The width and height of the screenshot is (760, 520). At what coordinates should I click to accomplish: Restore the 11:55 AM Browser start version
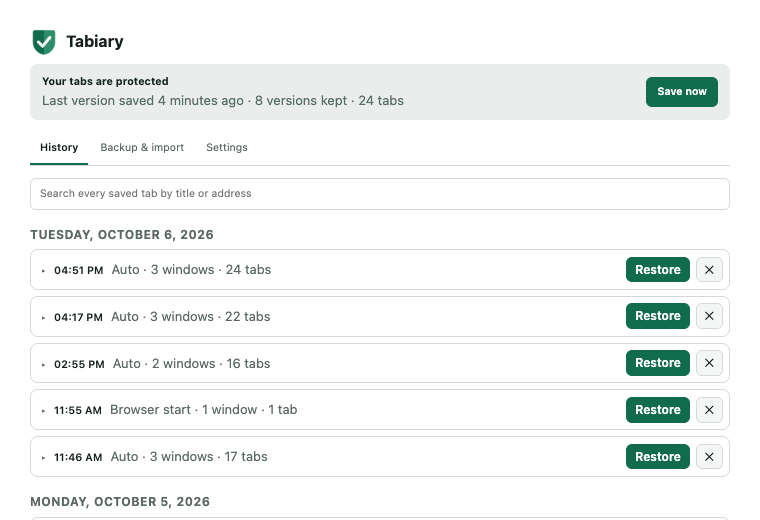(x=658, y=410)
